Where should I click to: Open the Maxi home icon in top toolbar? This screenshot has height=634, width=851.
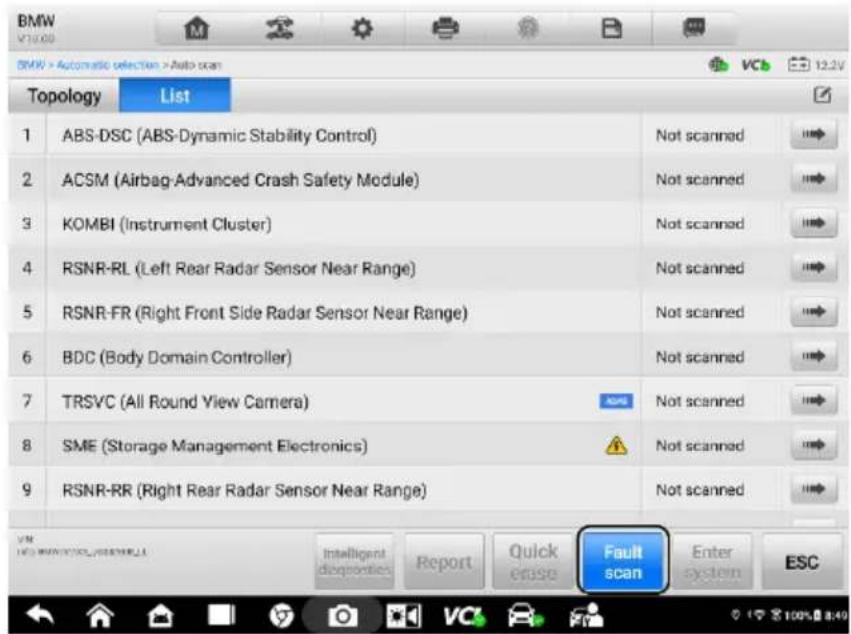[196, 28]
